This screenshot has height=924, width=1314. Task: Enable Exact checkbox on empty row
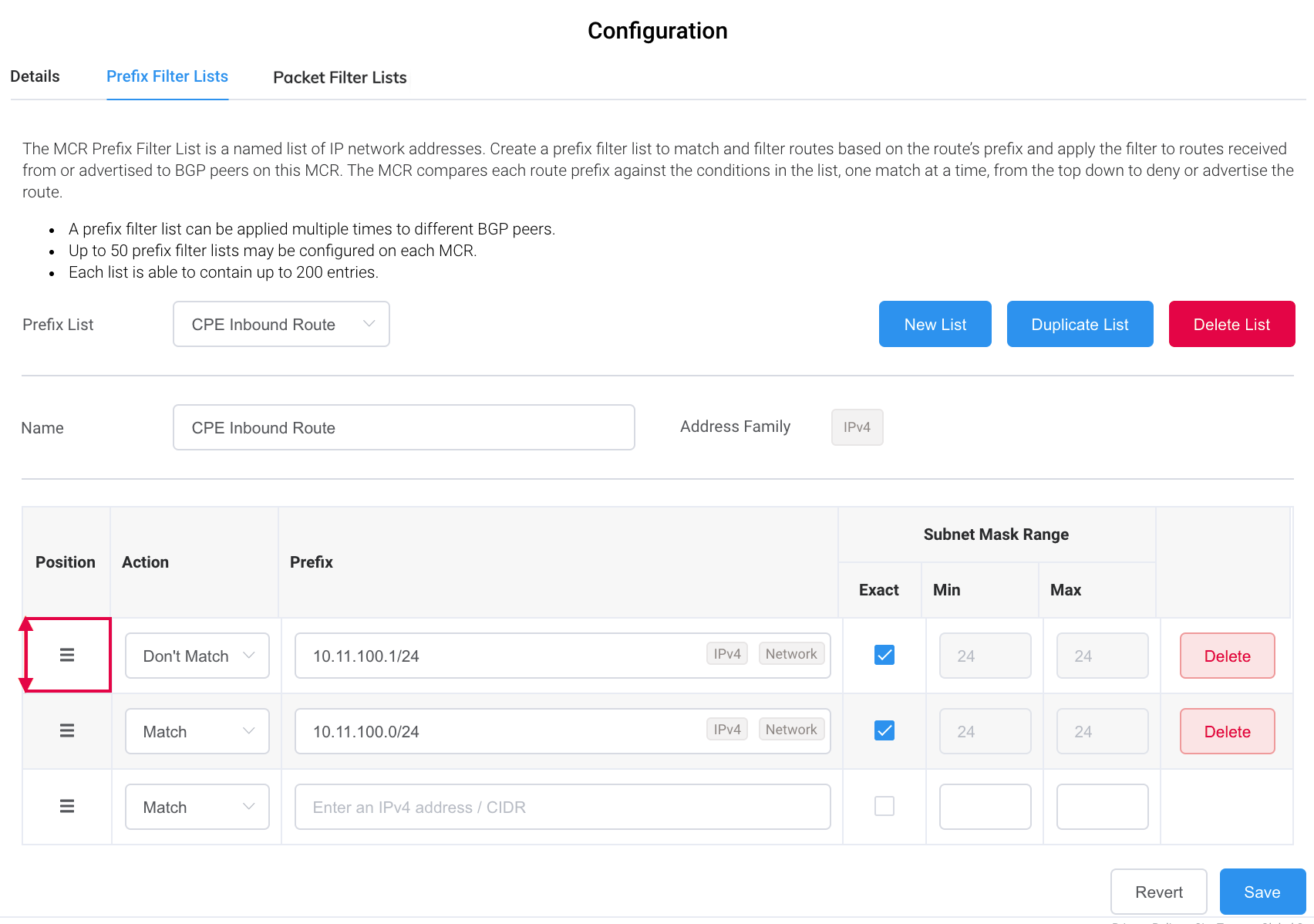point(884,806)
